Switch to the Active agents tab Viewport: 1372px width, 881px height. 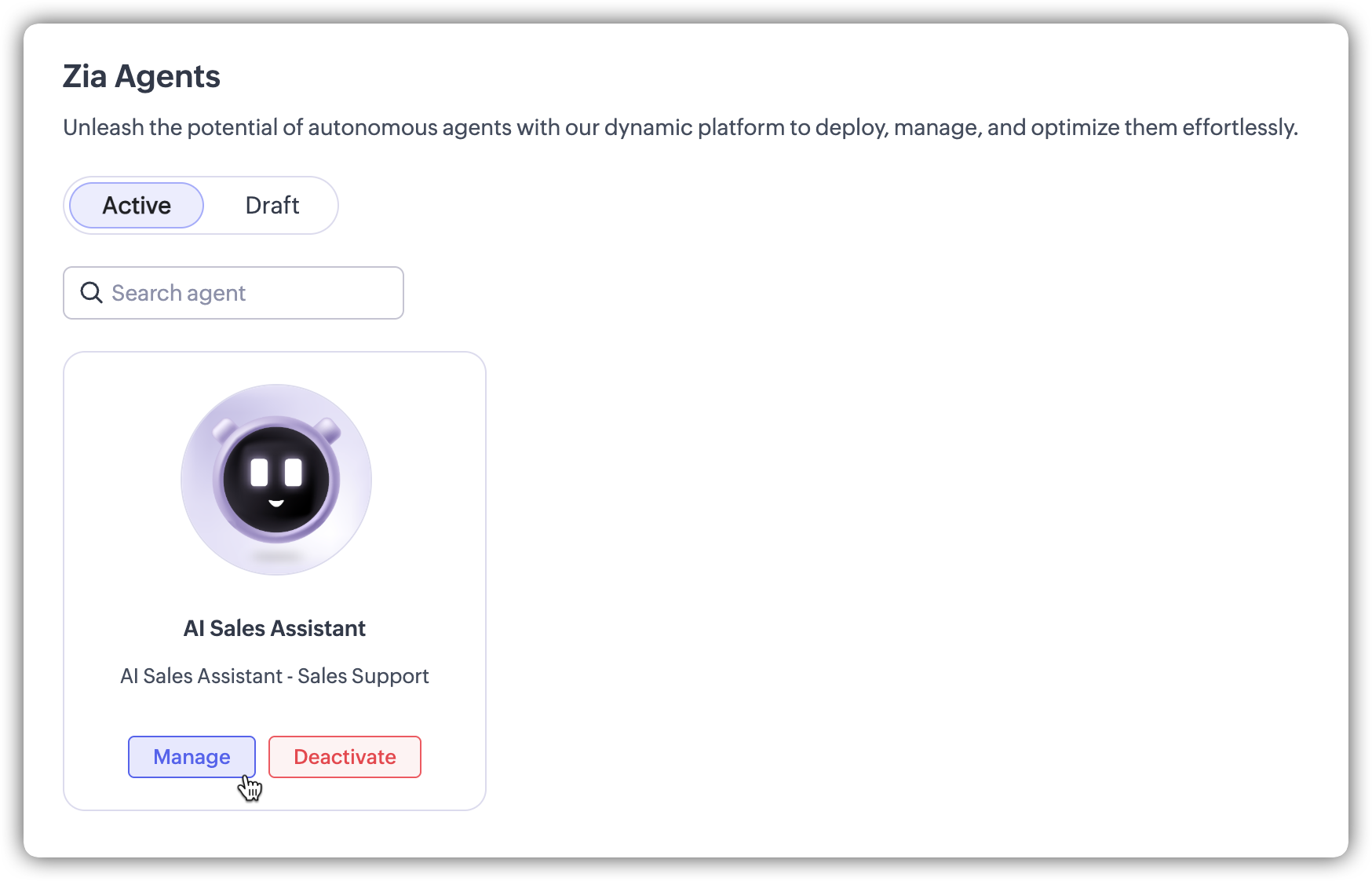137,206
